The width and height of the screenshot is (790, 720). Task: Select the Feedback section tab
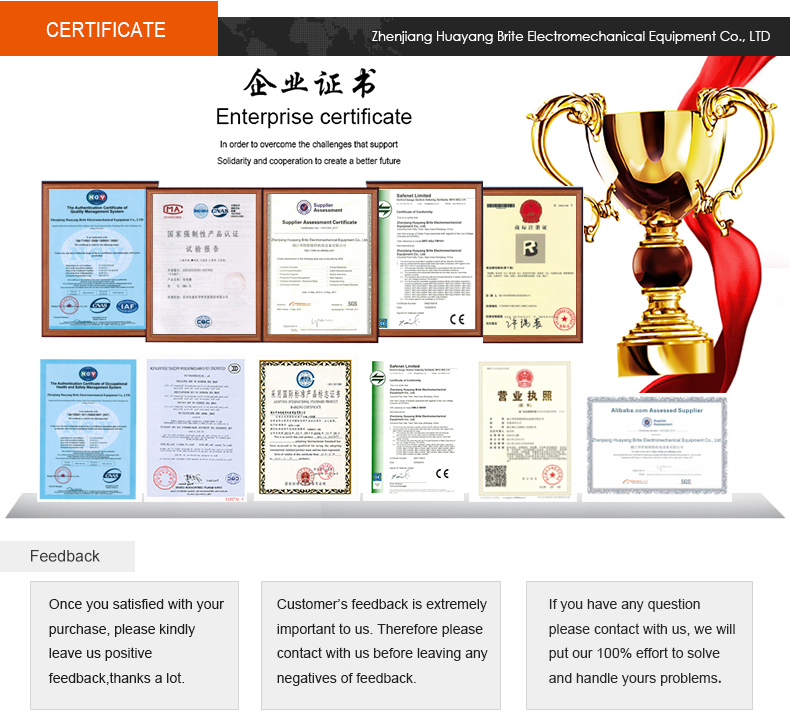[66, 556]
